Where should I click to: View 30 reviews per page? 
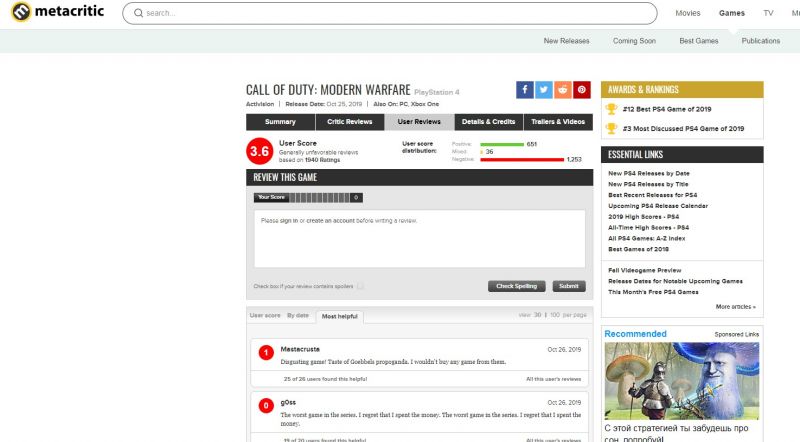(x=537, y=315)
